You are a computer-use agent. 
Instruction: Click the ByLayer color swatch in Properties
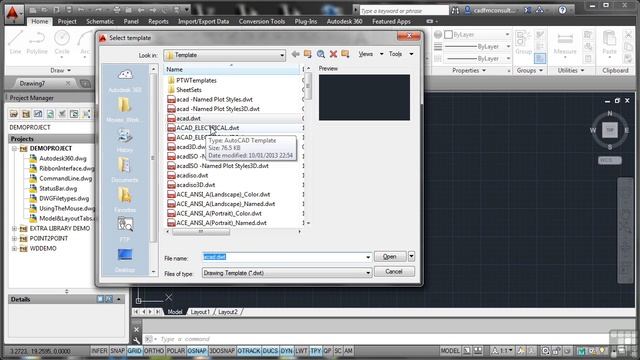[449, 35]
